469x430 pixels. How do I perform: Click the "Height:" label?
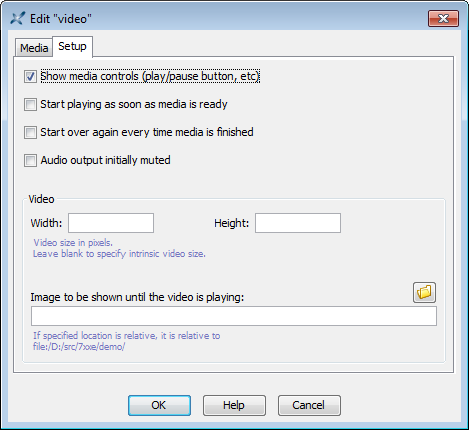click(232, 223)
